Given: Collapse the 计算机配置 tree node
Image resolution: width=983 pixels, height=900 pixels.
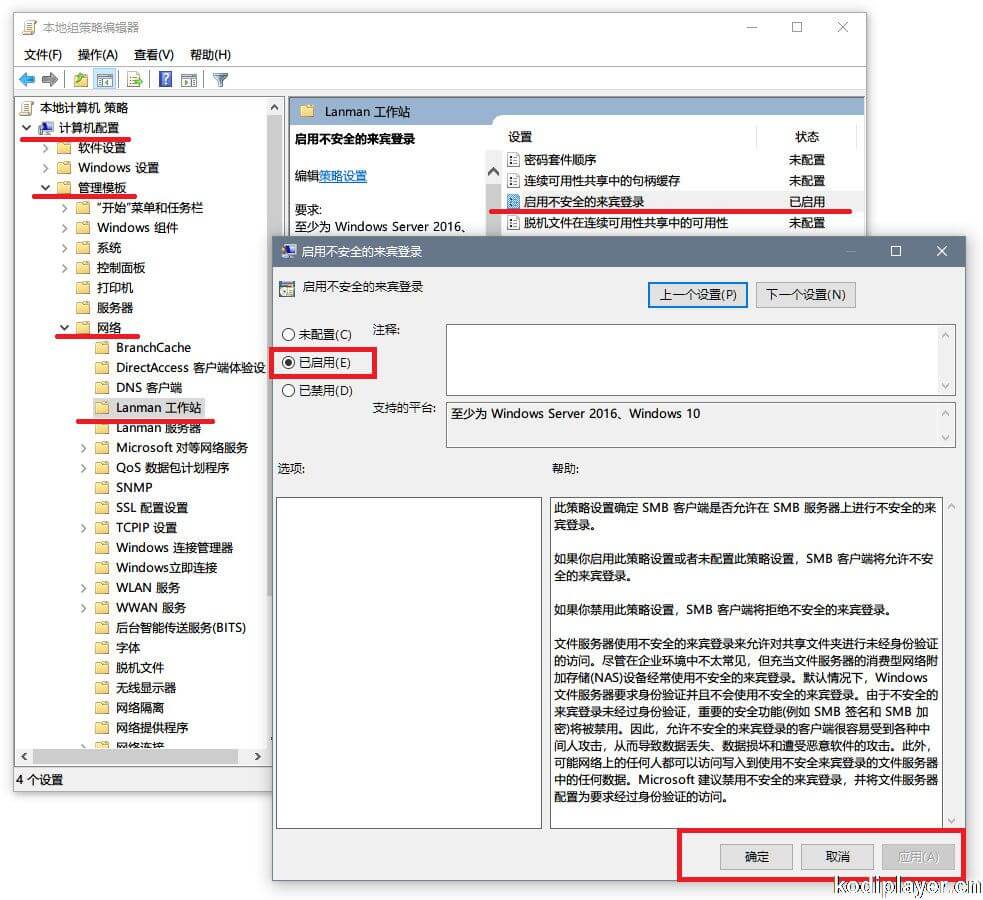Looking at the screenshot, I should coord(27,128).
